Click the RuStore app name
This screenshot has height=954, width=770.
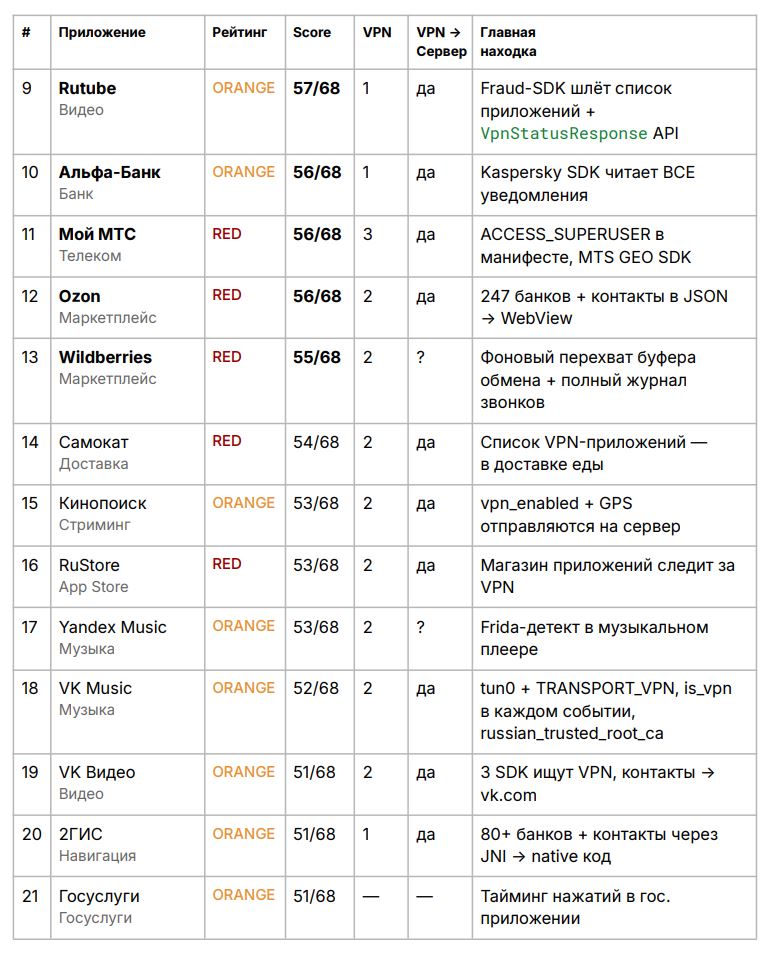click(x=89, y=565)
